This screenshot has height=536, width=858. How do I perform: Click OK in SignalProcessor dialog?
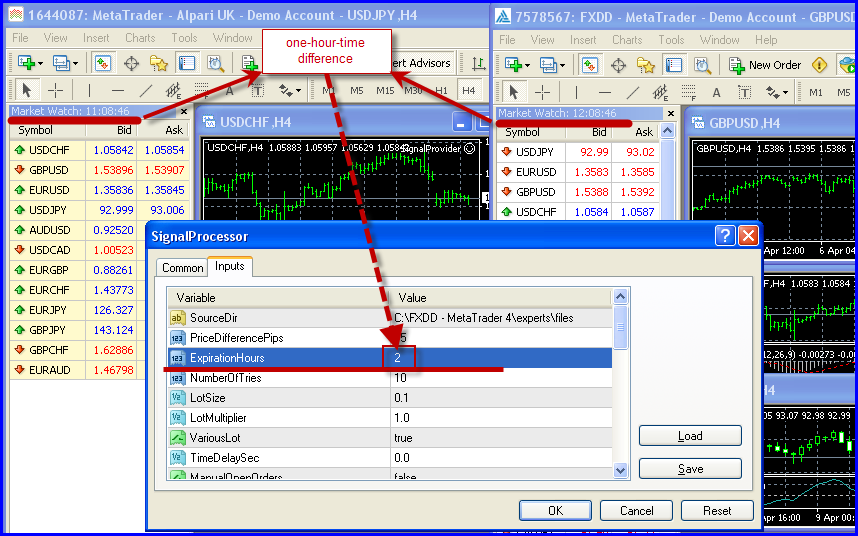(x=555, y=510)
